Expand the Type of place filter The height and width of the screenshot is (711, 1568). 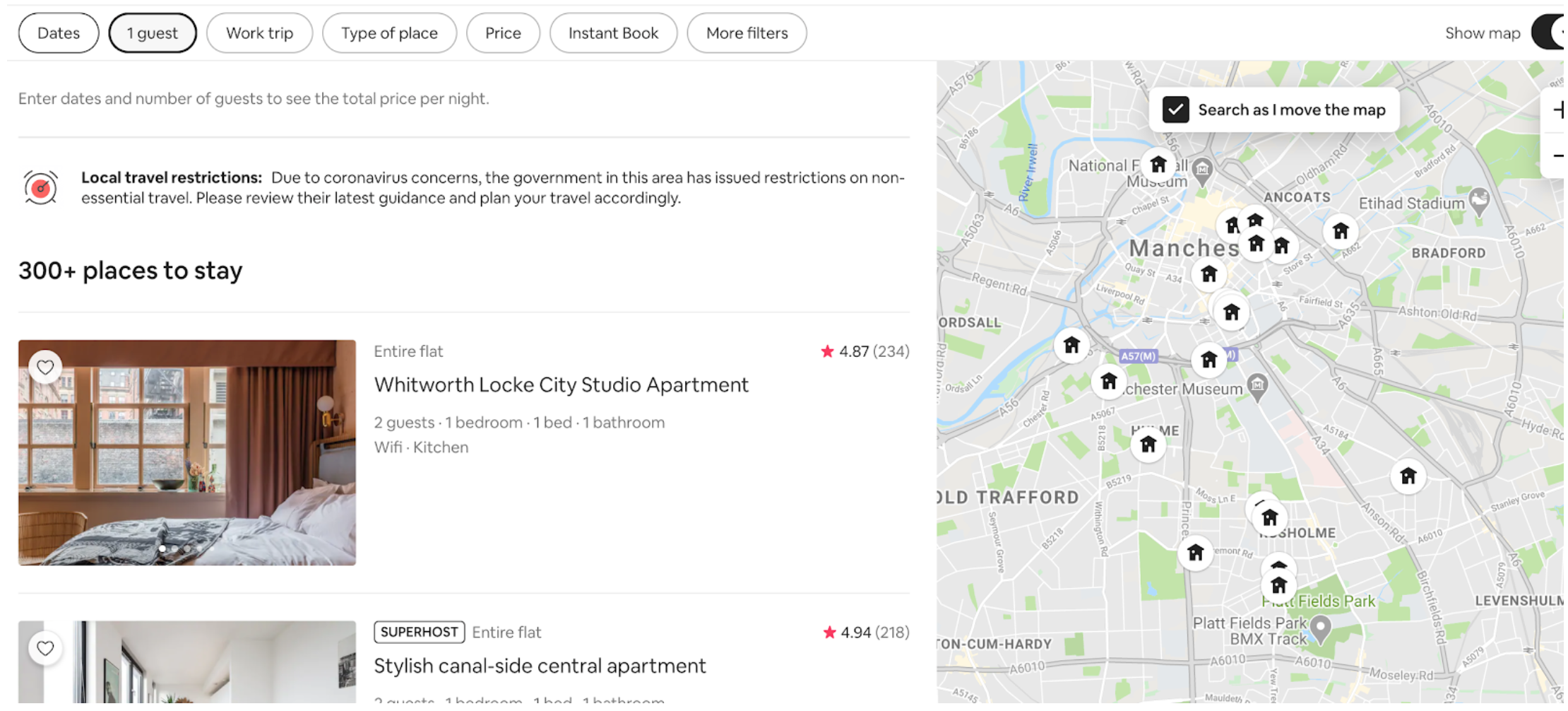pos(389,33)
